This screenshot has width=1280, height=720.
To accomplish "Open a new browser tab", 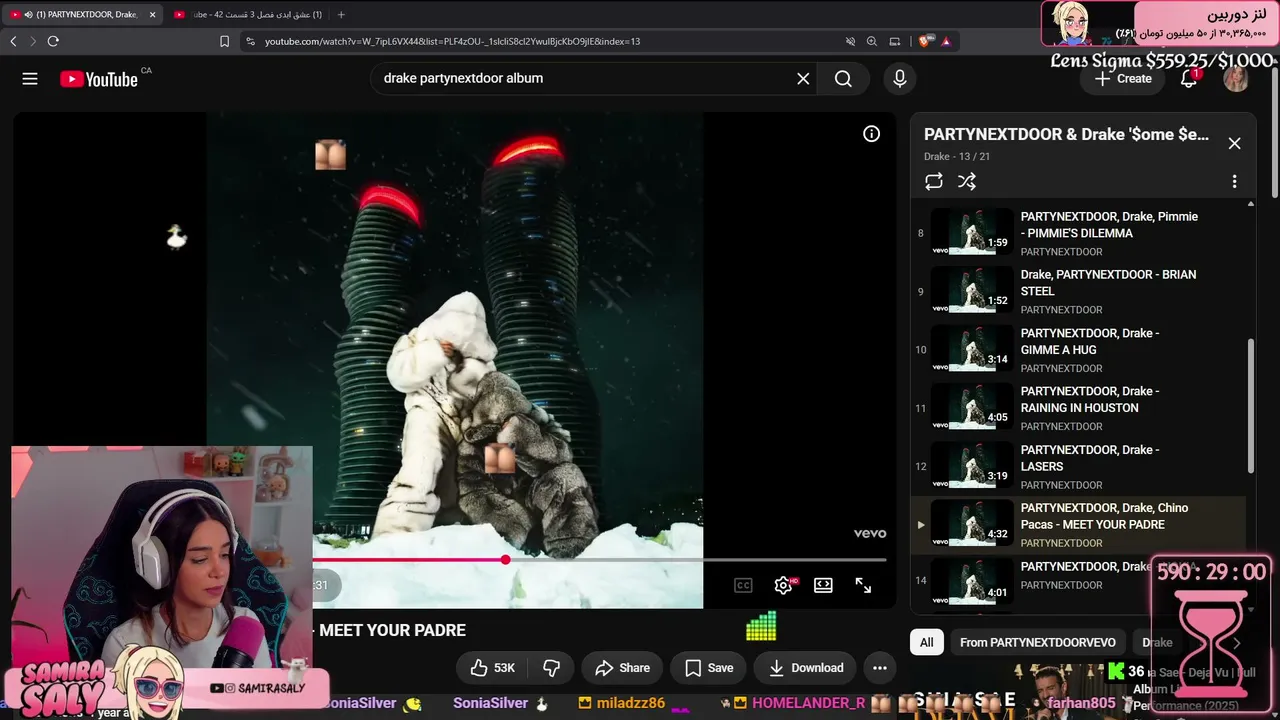I will (x=341, y=14).
